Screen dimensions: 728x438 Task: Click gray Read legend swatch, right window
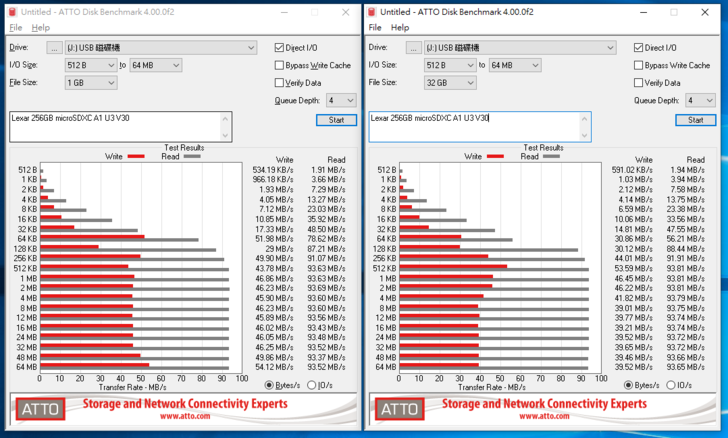point(552,157)
